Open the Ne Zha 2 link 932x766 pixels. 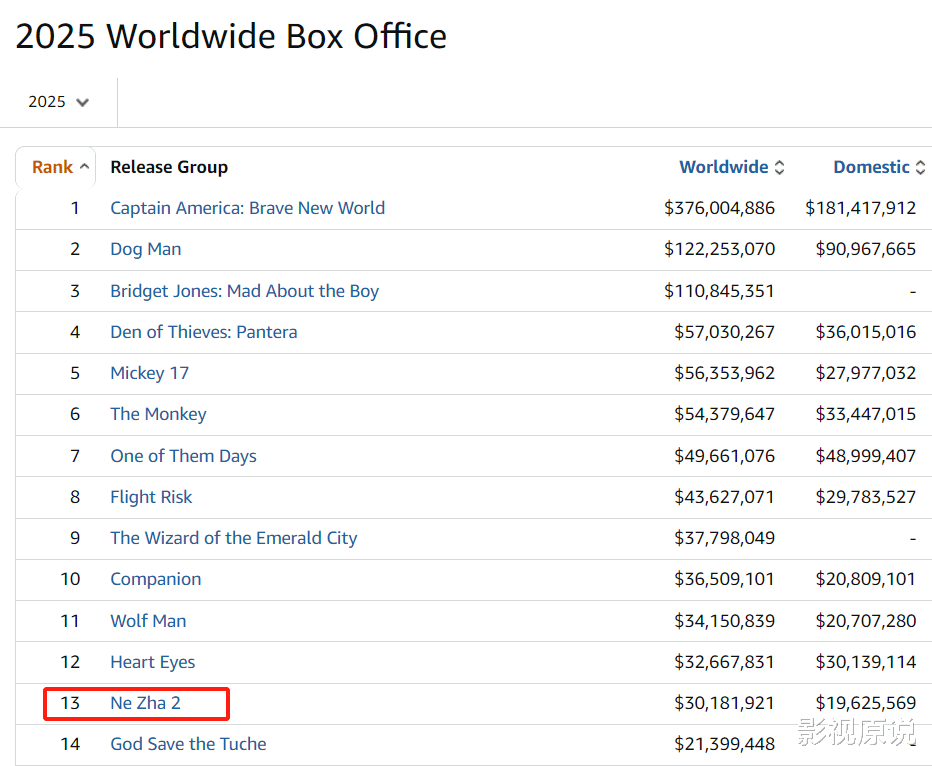point(145,703)
